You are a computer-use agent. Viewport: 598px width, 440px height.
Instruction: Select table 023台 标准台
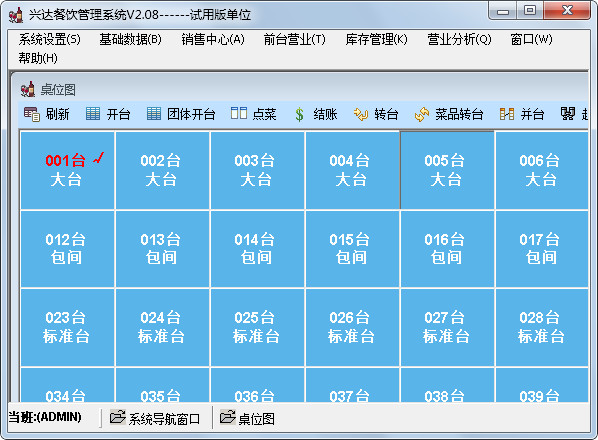tap(67, 327)
